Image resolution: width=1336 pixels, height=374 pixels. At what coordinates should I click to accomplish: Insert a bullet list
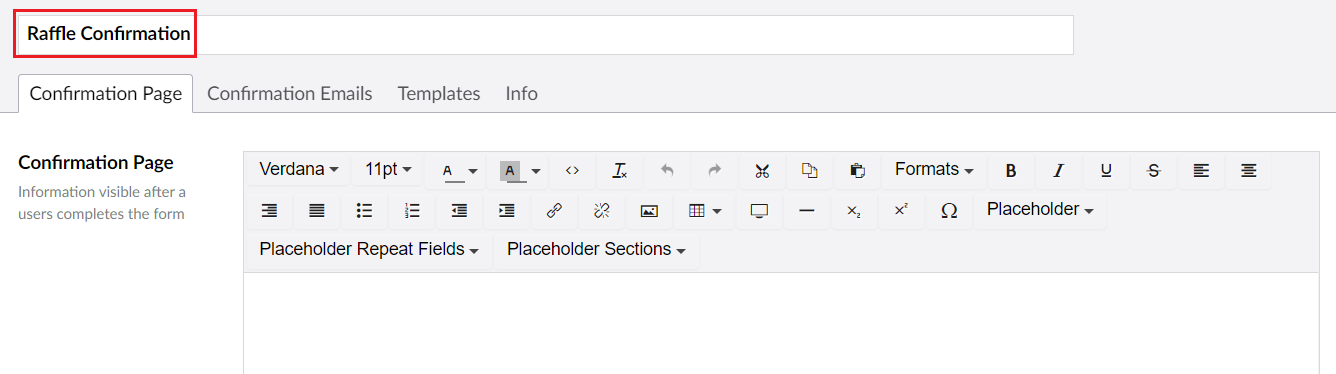[364, 211]
